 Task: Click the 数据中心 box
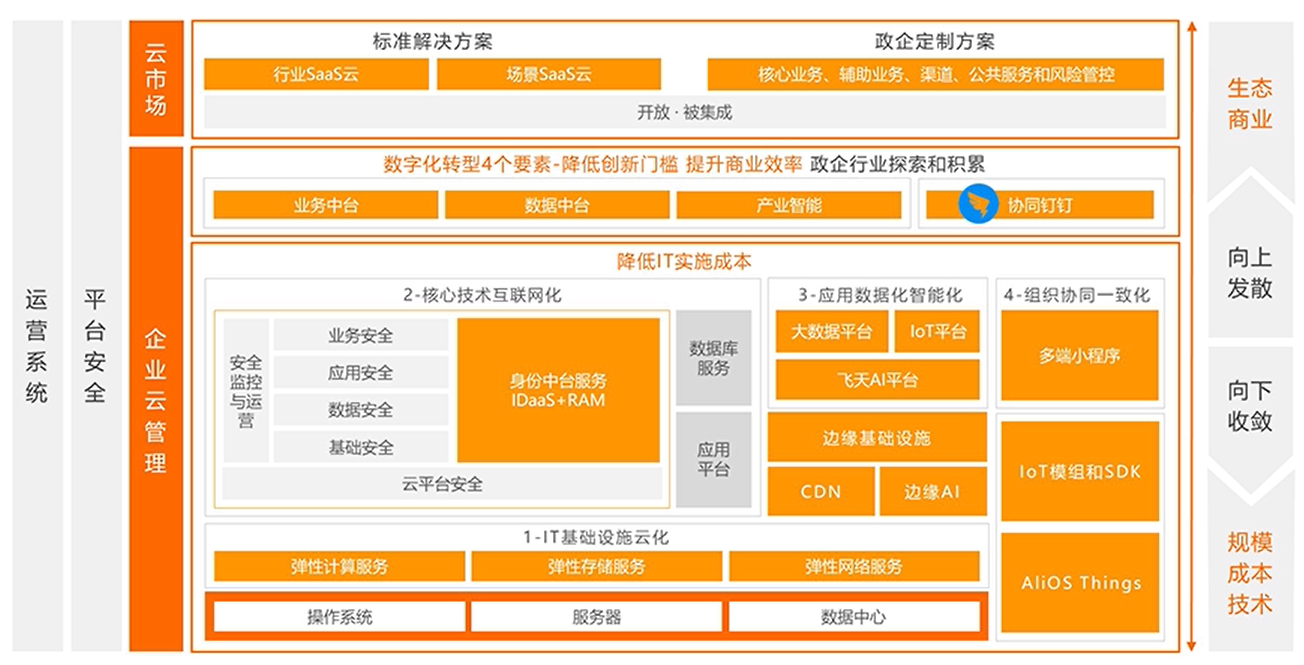coord(854,617)
